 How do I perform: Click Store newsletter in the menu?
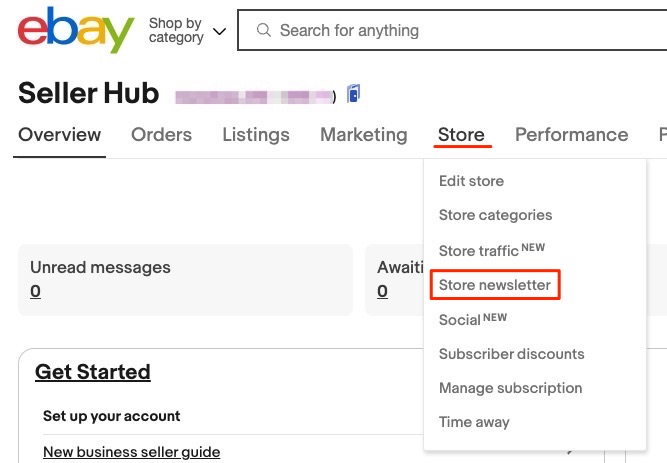pos(495,285)
